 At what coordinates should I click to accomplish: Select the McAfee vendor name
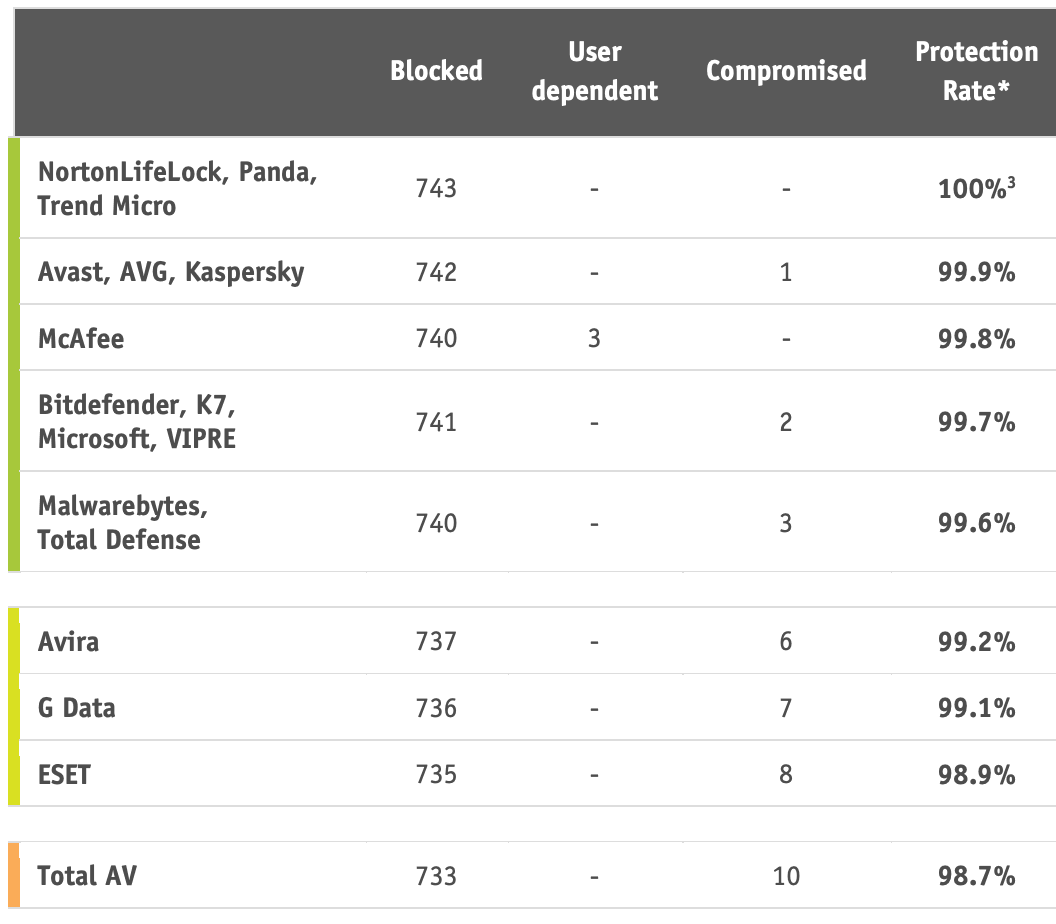(81, 338)
